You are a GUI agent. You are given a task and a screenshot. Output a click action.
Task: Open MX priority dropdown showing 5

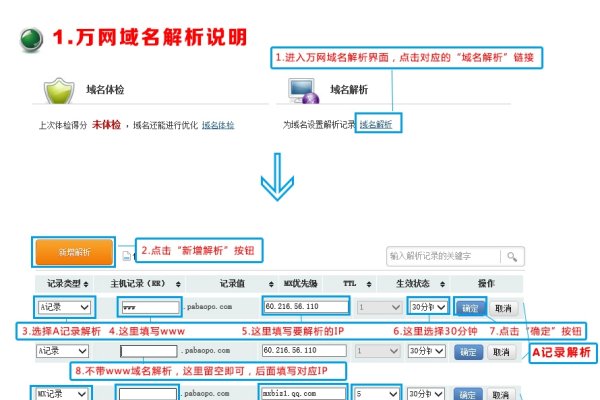coord(378,394)
